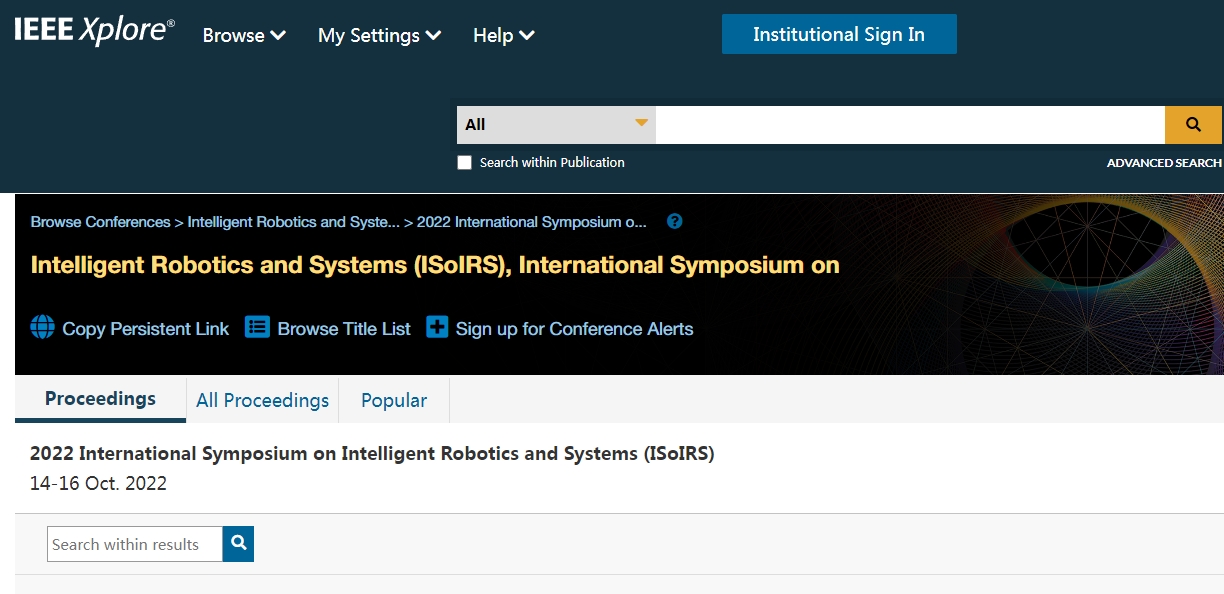
Task: Select the Popular tab
Action: point(394,400)
